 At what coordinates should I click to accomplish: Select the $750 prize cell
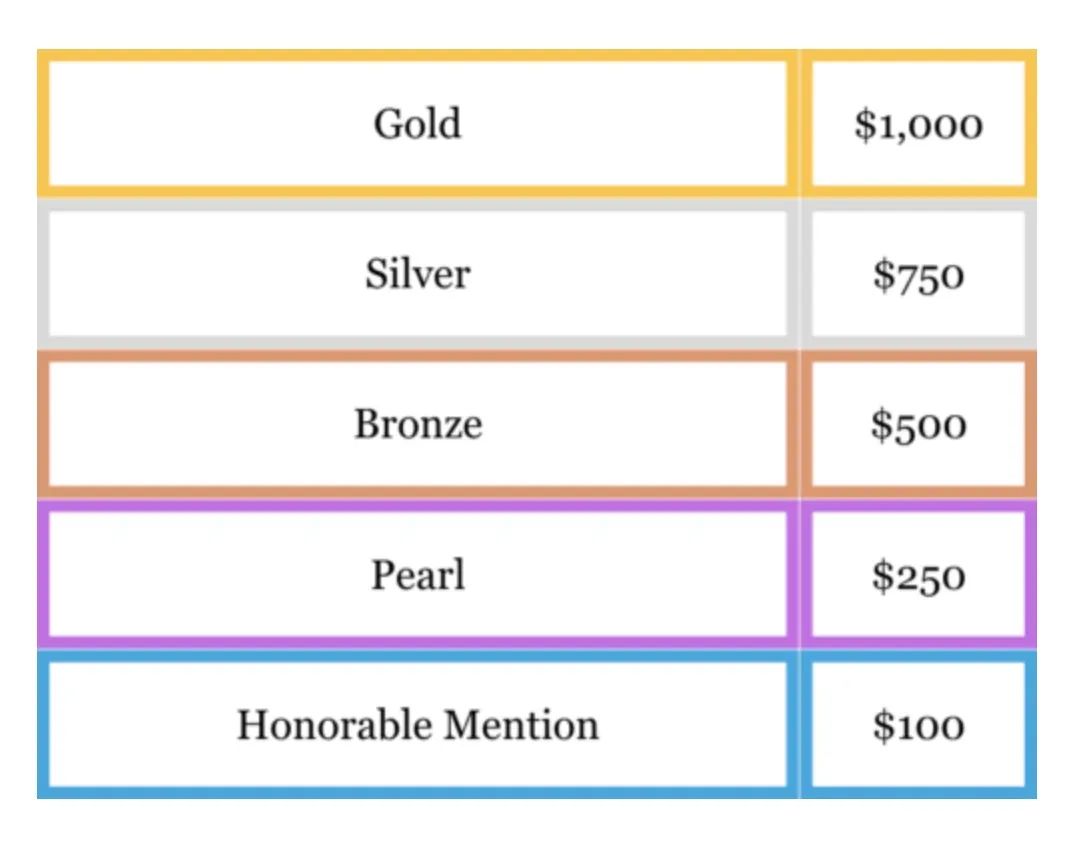click(x=918, y=274)
